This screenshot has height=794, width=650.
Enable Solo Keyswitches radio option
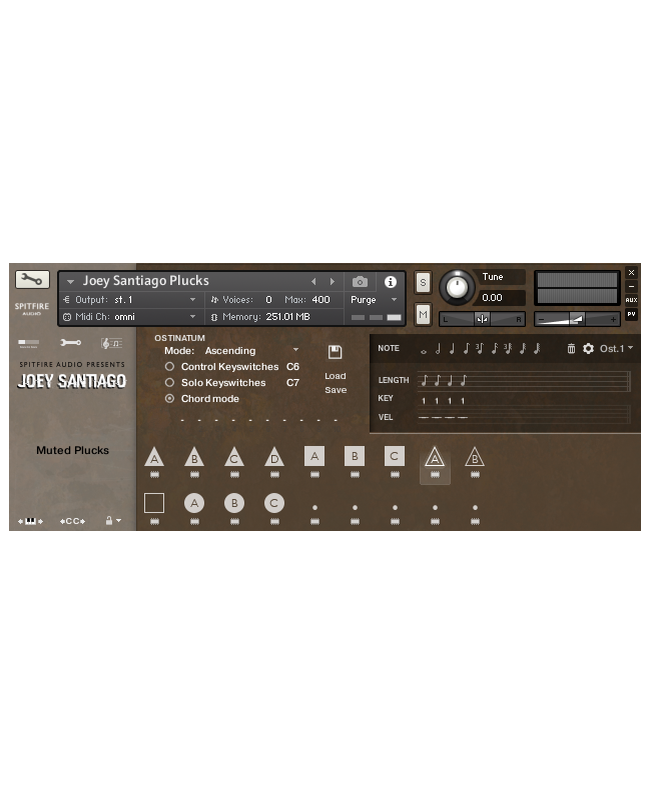pos(170,382)
